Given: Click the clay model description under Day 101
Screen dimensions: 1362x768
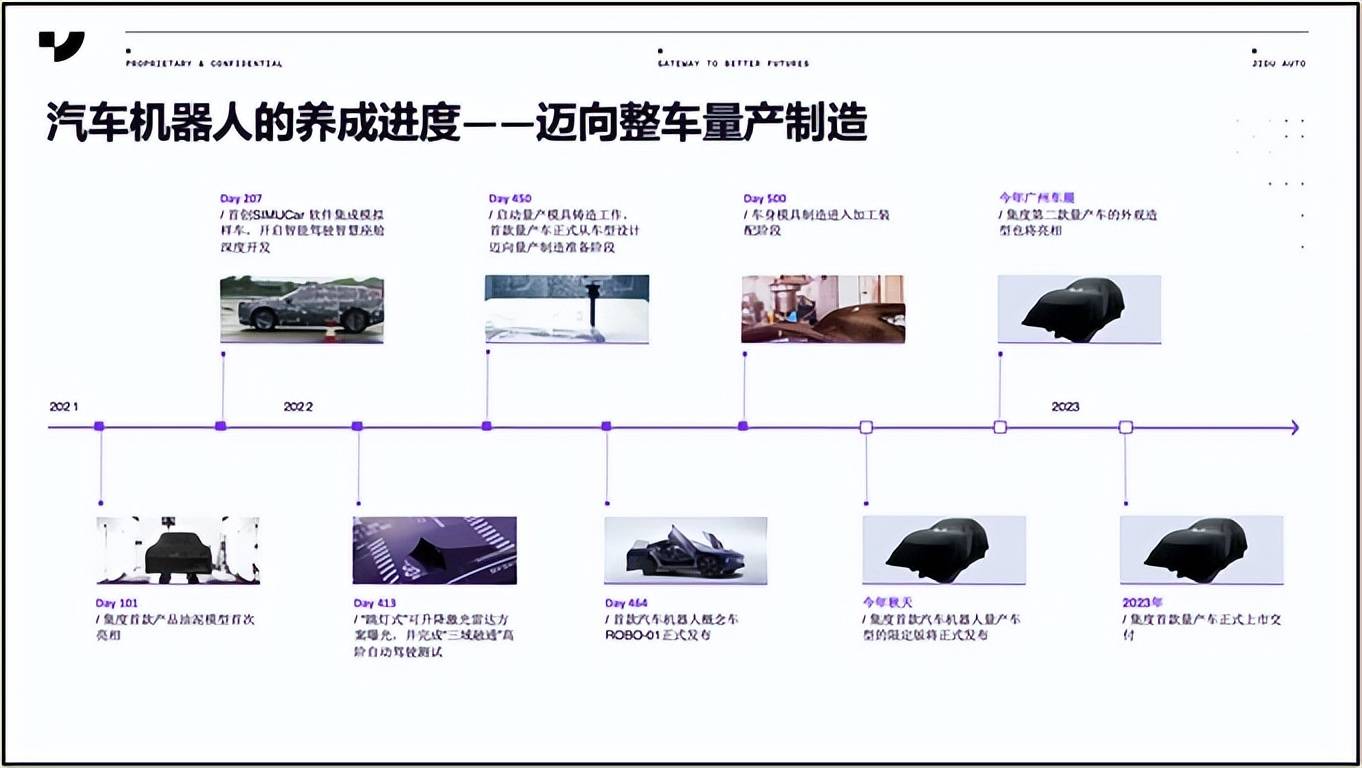Looking at the screenshot, I should pyautogui.click(x=176, y=627).
